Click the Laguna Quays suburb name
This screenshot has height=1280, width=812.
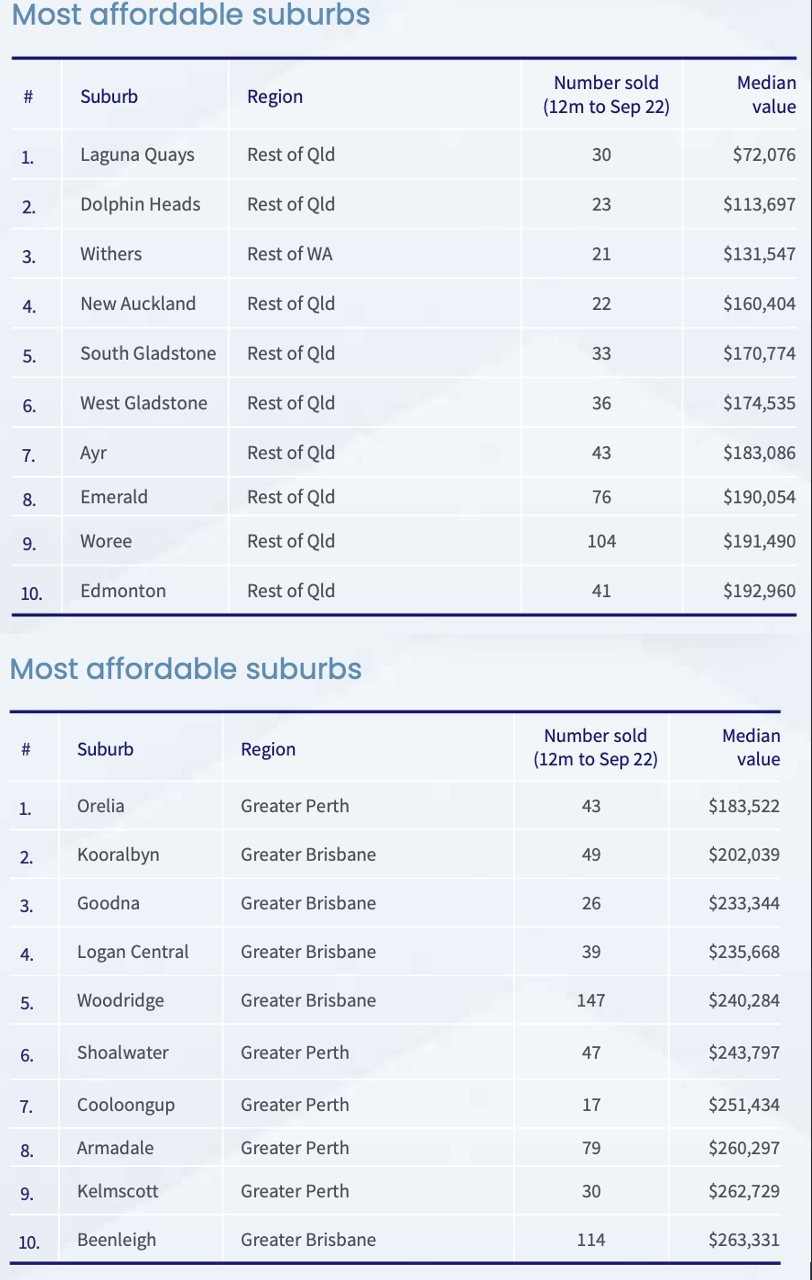pyautogui.click(x=137, y=155)
